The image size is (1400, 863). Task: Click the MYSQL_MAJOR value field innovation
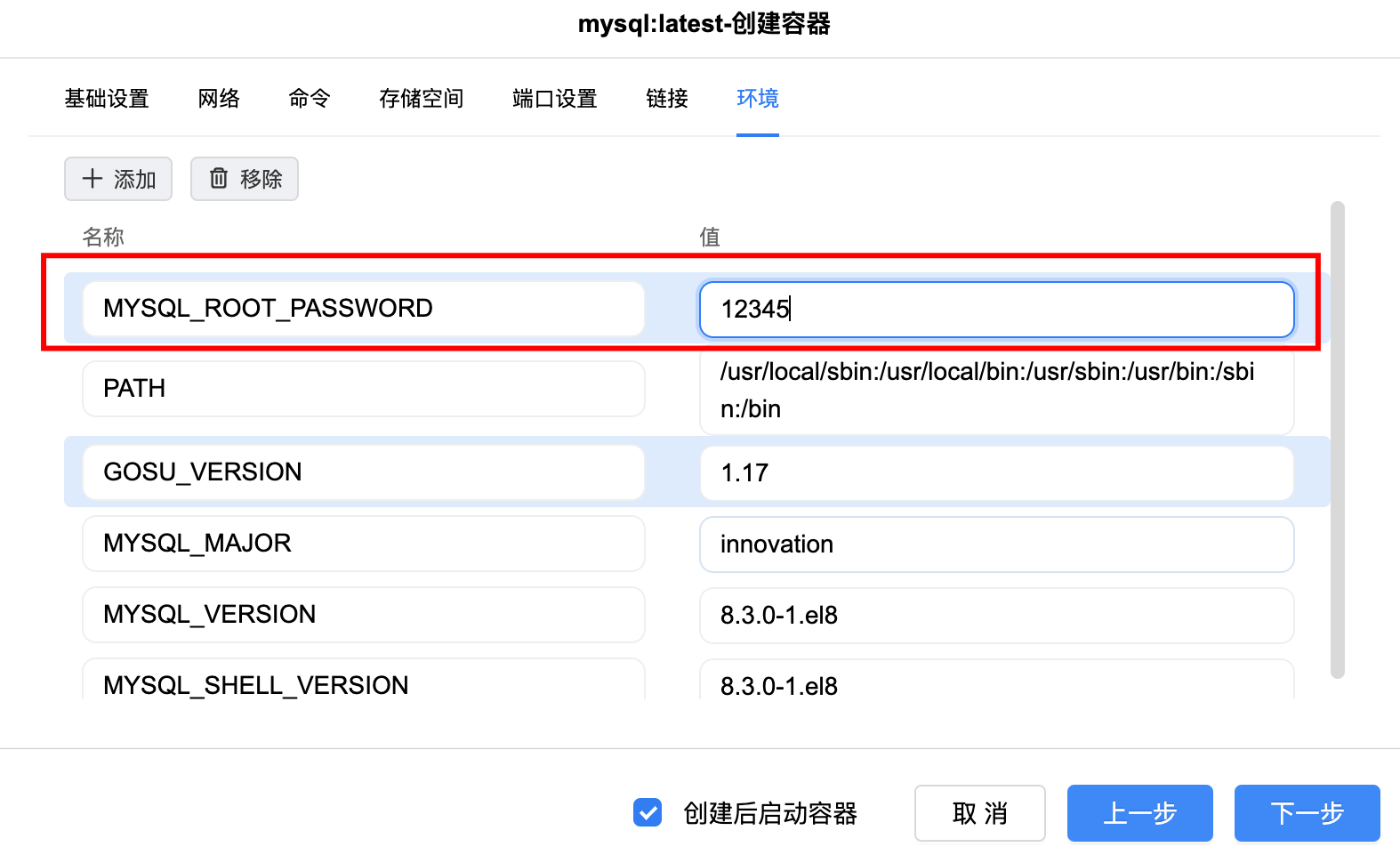996,544
